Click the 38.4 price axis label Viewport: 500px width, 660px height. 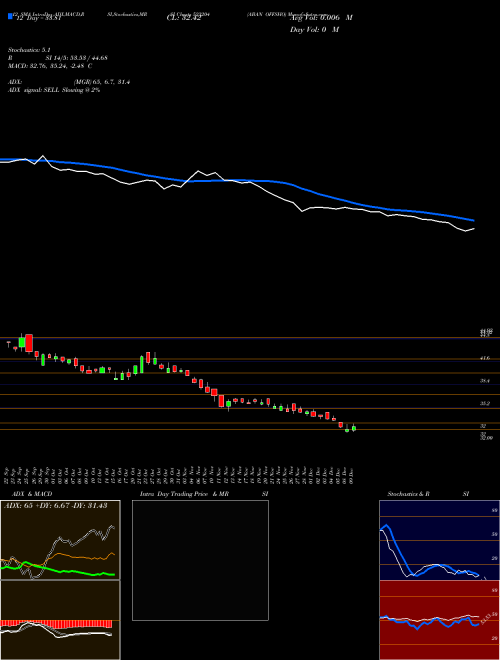coord(485,381)
